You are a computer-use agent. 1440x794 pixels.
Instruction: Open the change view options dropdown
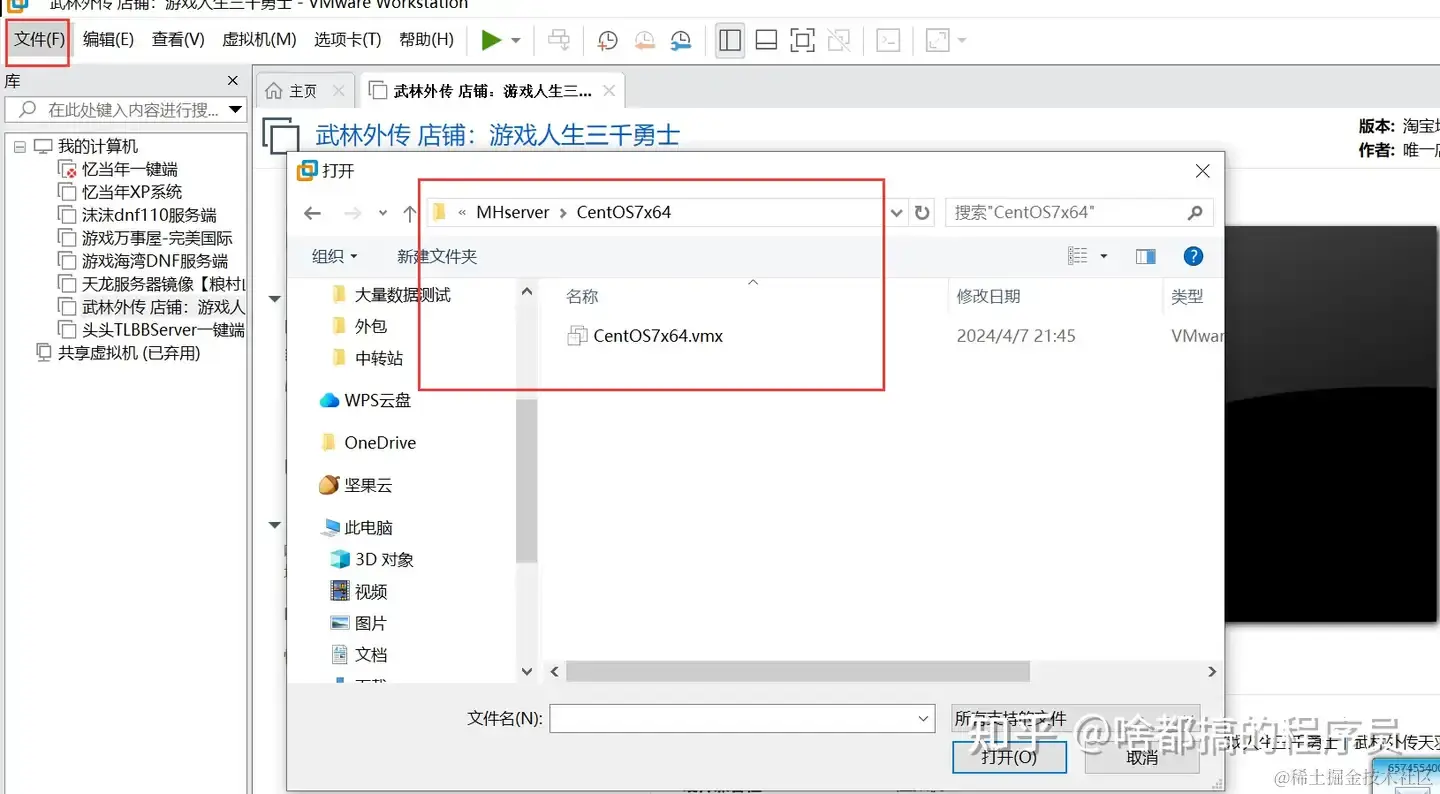(1104, 257)
